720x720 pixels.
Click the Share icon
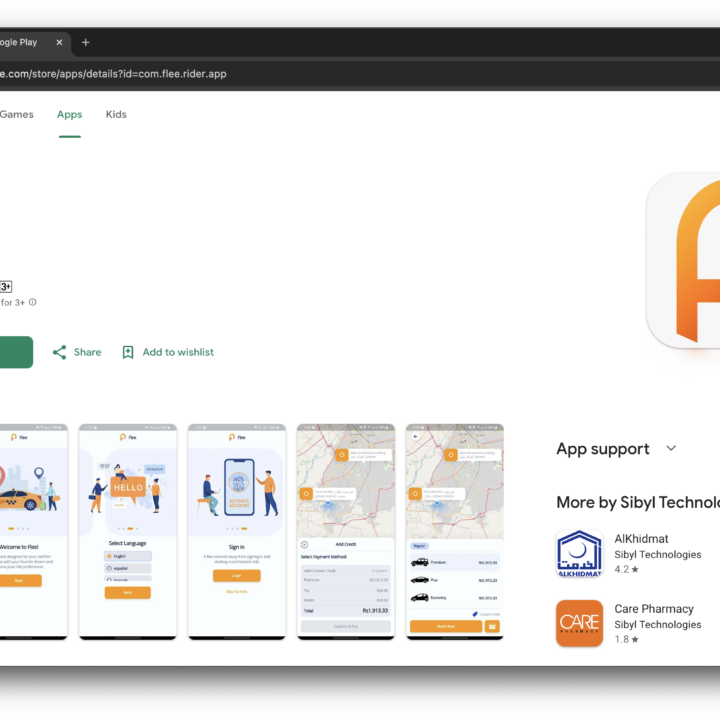click(x=59, y=352)
